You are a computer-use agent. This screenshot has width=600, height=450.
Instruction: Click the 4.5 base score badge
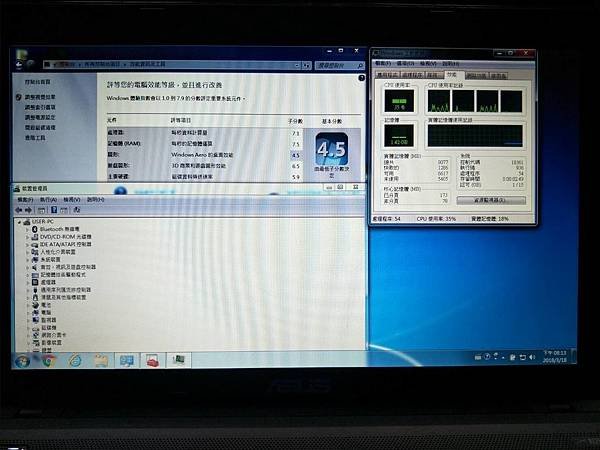[x=332, y=149]
